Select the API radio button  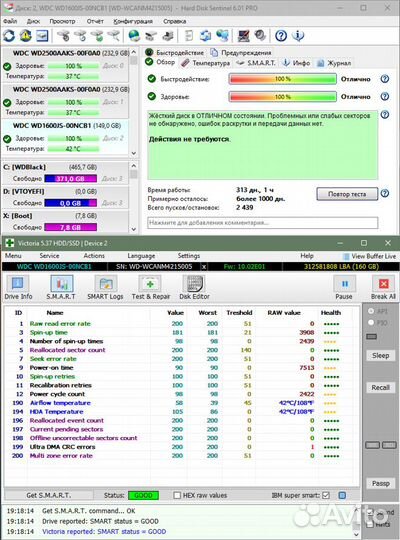[371, 311]
